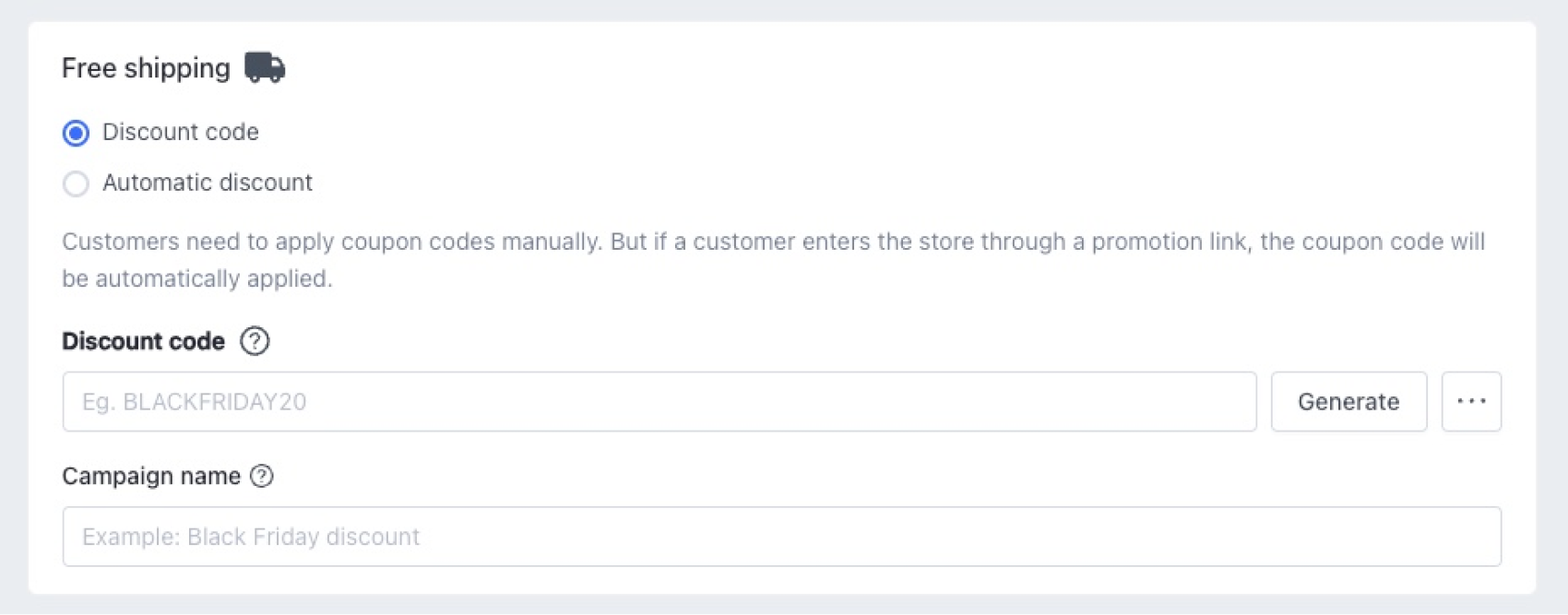Click the Campaign name label text
This screenshot has height=615, width=1568.
click(x=151, y=476)
